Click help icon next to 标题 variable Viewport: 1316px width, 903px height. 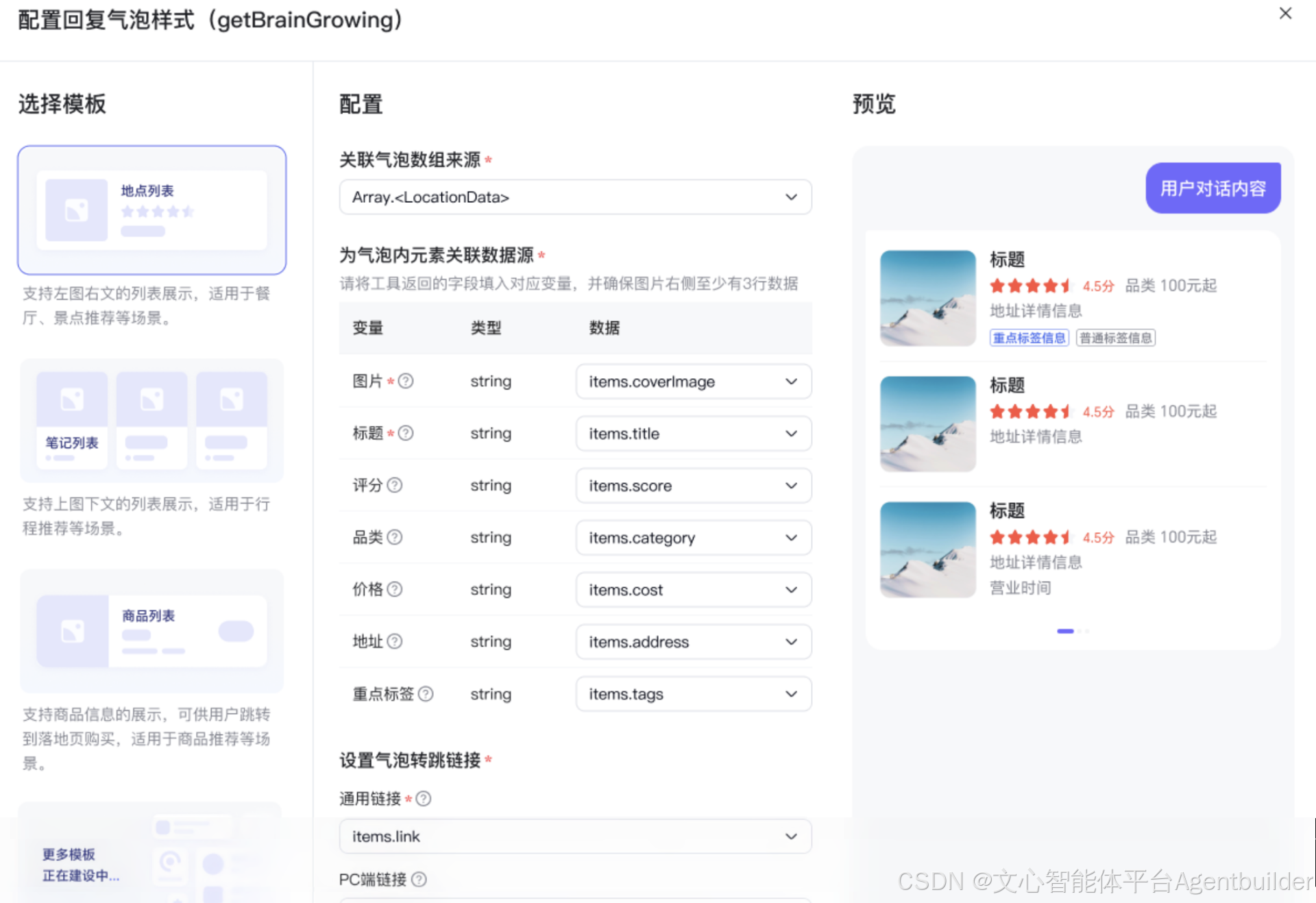pos(406,433)
